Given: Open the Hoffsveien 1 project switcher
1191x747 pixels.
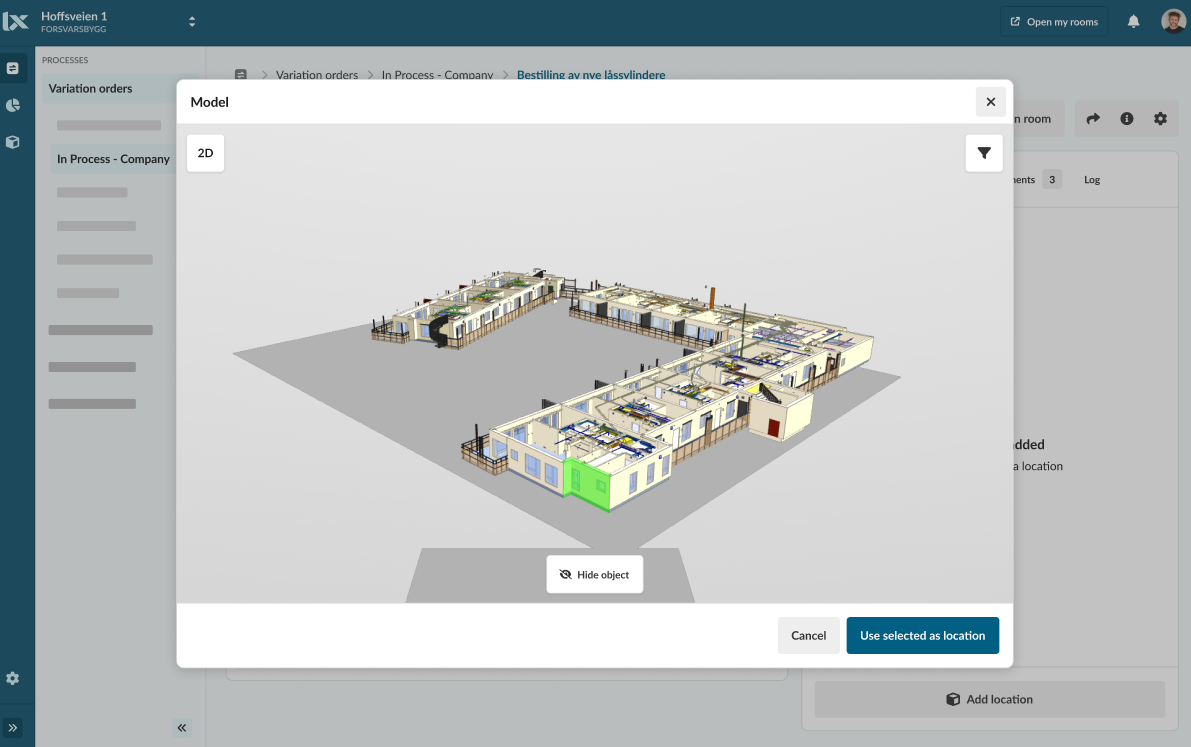Looking at the screenshot, I should pyautogui.click(x=192, y=22).
